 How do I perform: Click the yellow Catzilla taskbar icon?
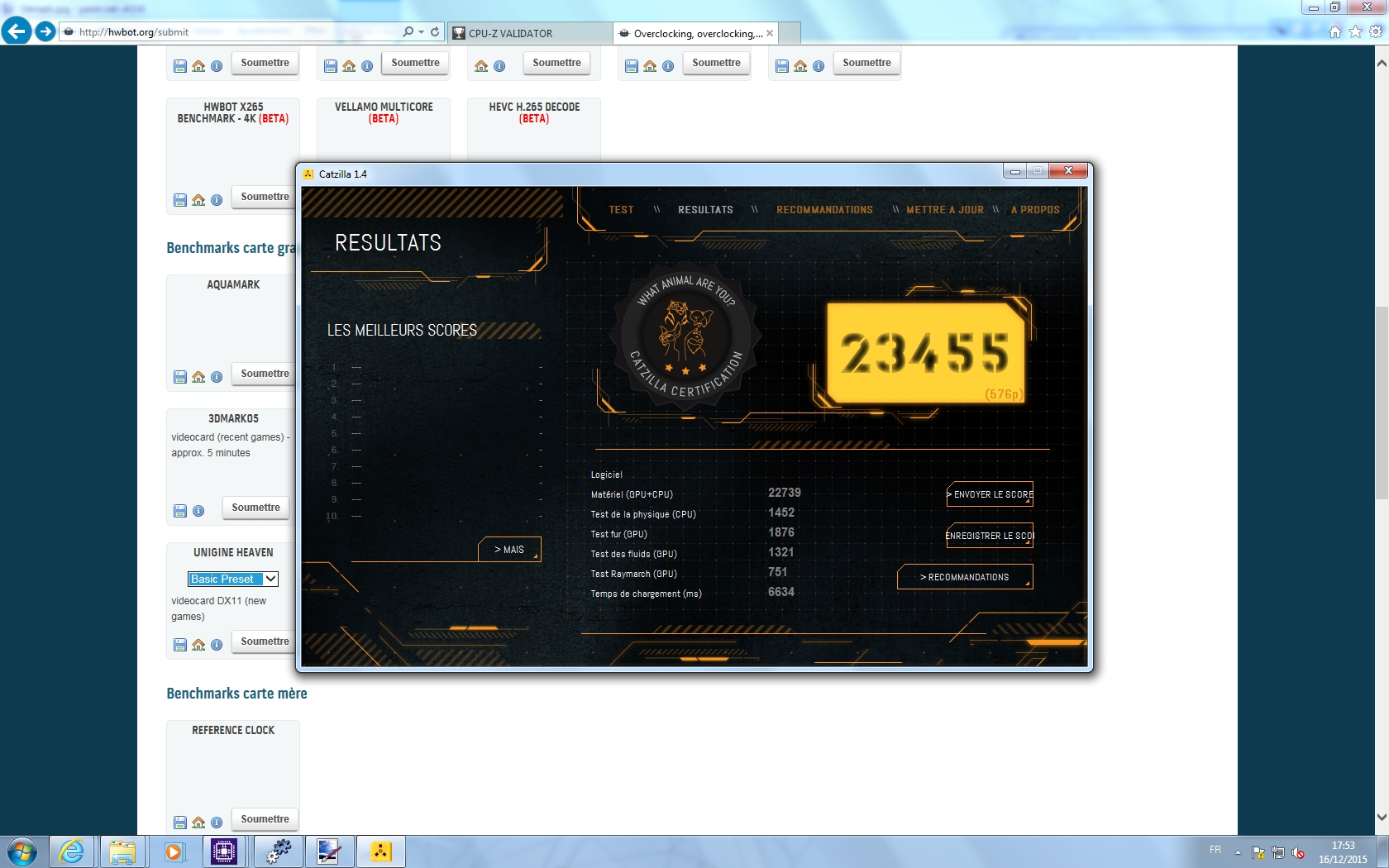coord(380,851)
